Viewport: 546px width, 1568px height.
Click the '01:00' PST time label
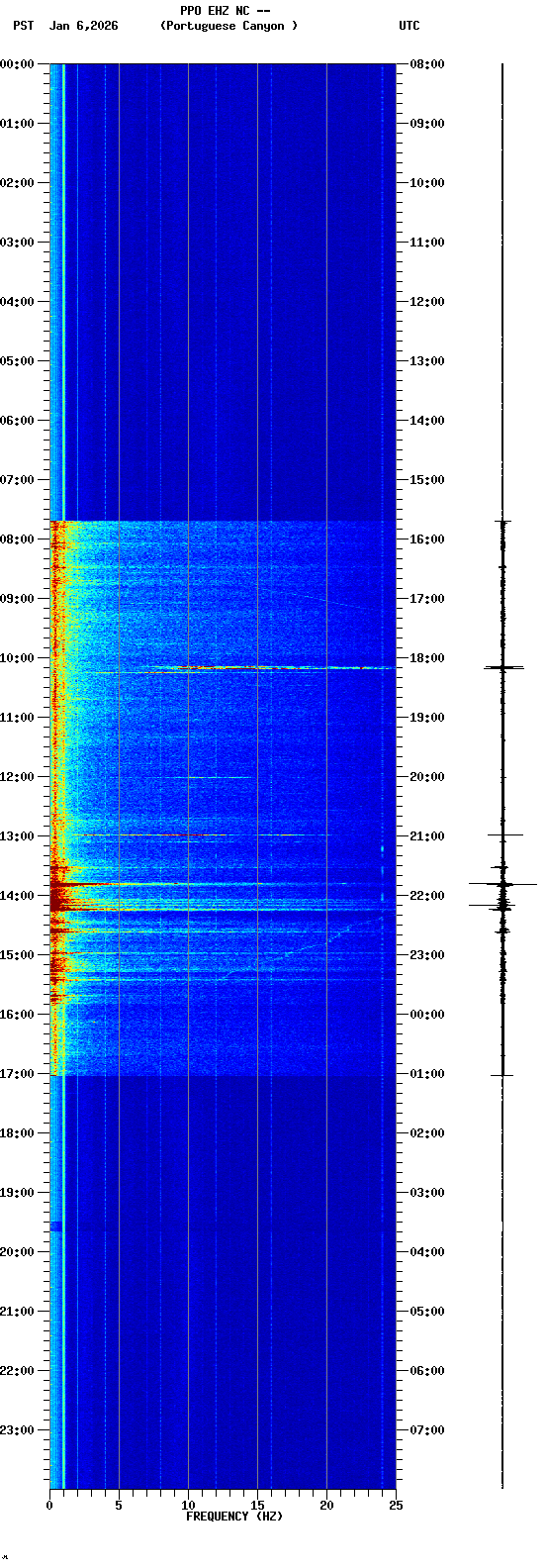17,124
